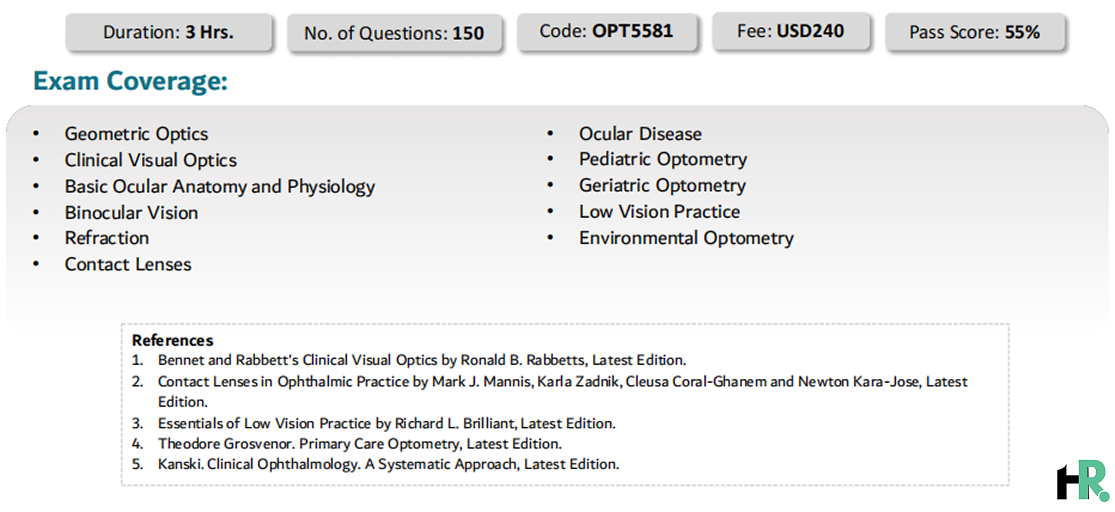Click the Low Vision Practice topic
The height and width of the screenshot is (512, 1115).
(x=659, y=212)
